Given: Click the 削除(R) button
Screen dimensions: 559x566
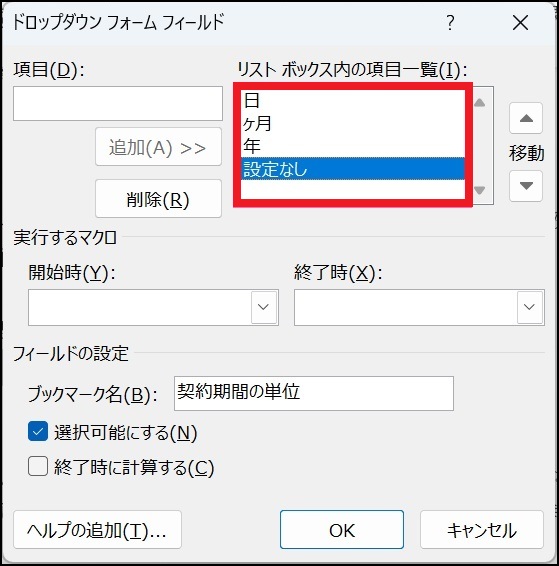Looking at the screenshot, I should [158, 199].
